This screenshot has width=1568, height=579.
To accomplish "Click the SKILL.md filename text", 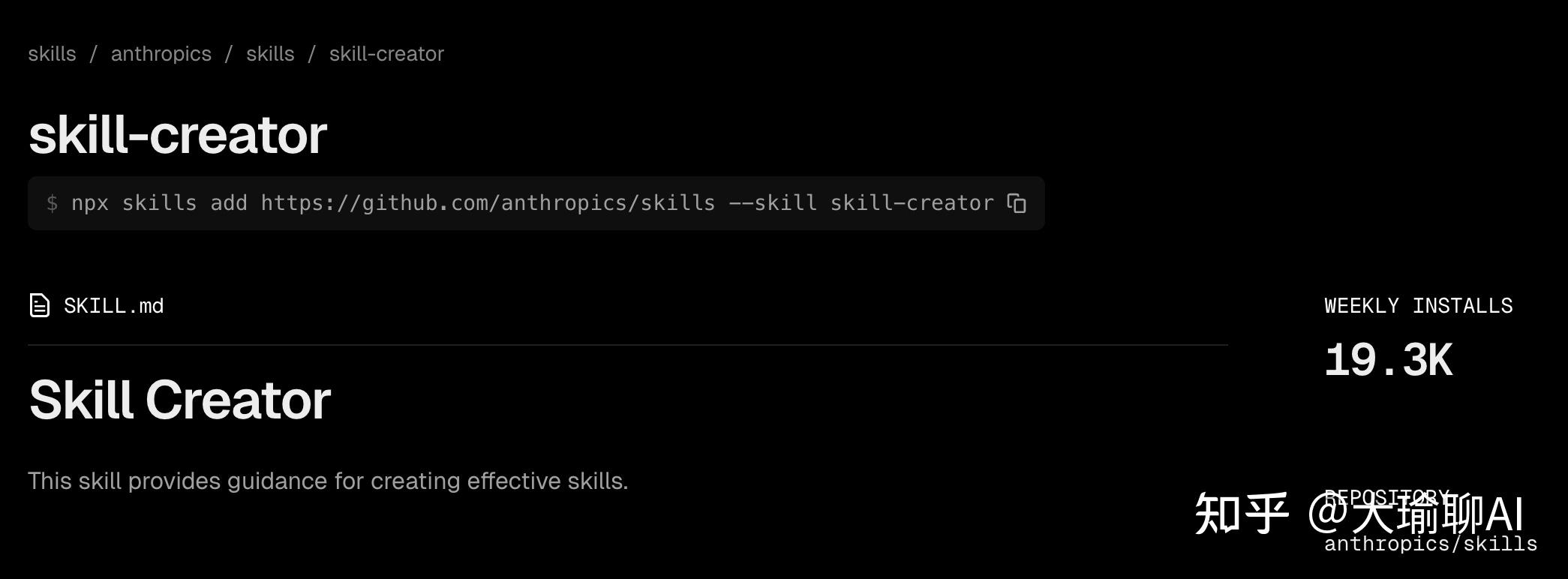I will 113,305.
